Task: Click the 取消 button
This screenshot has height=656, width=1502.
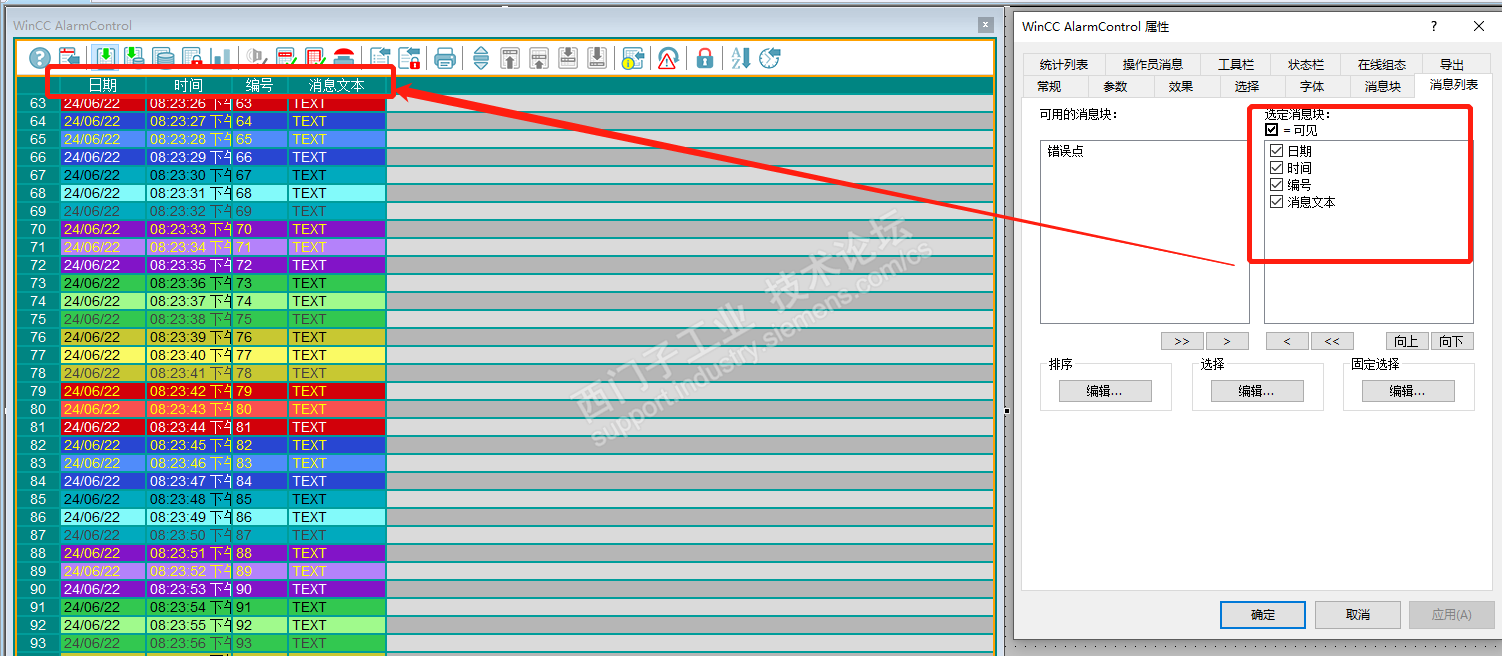Action: (1357, 614)
